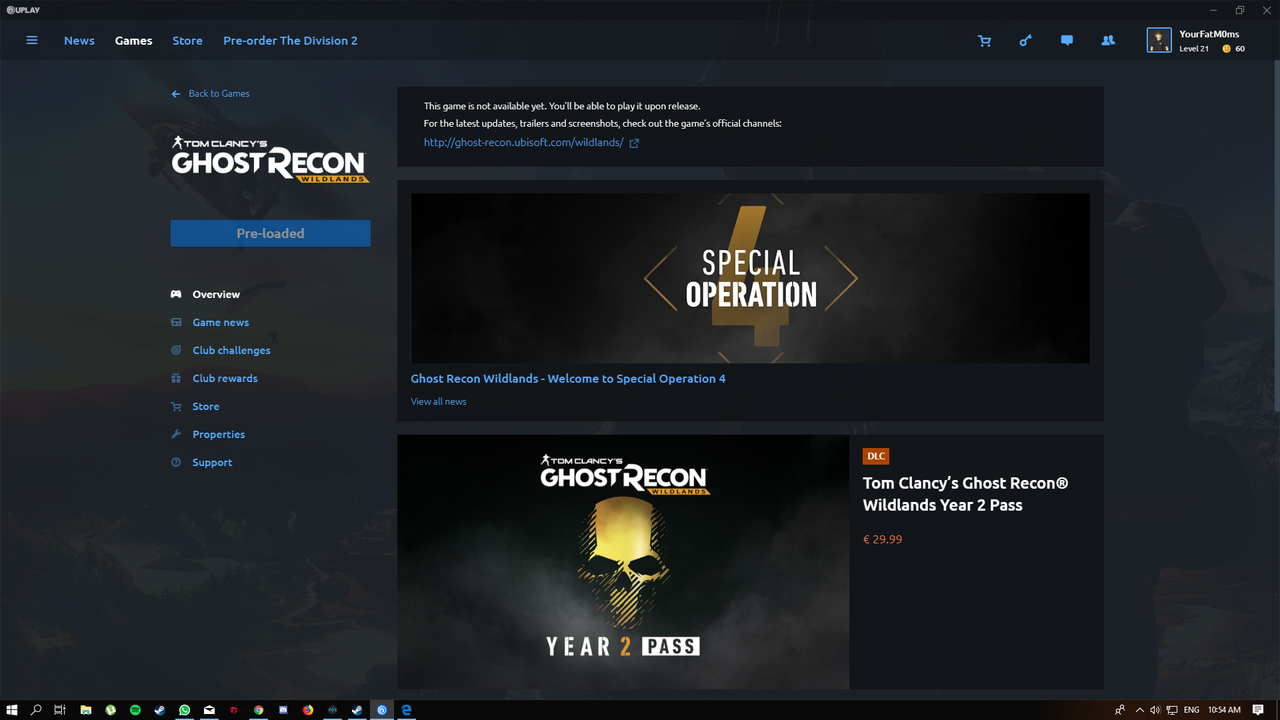Click the Special Operation 4 news banner
1280x720 pixels.
tap(750, 278)
